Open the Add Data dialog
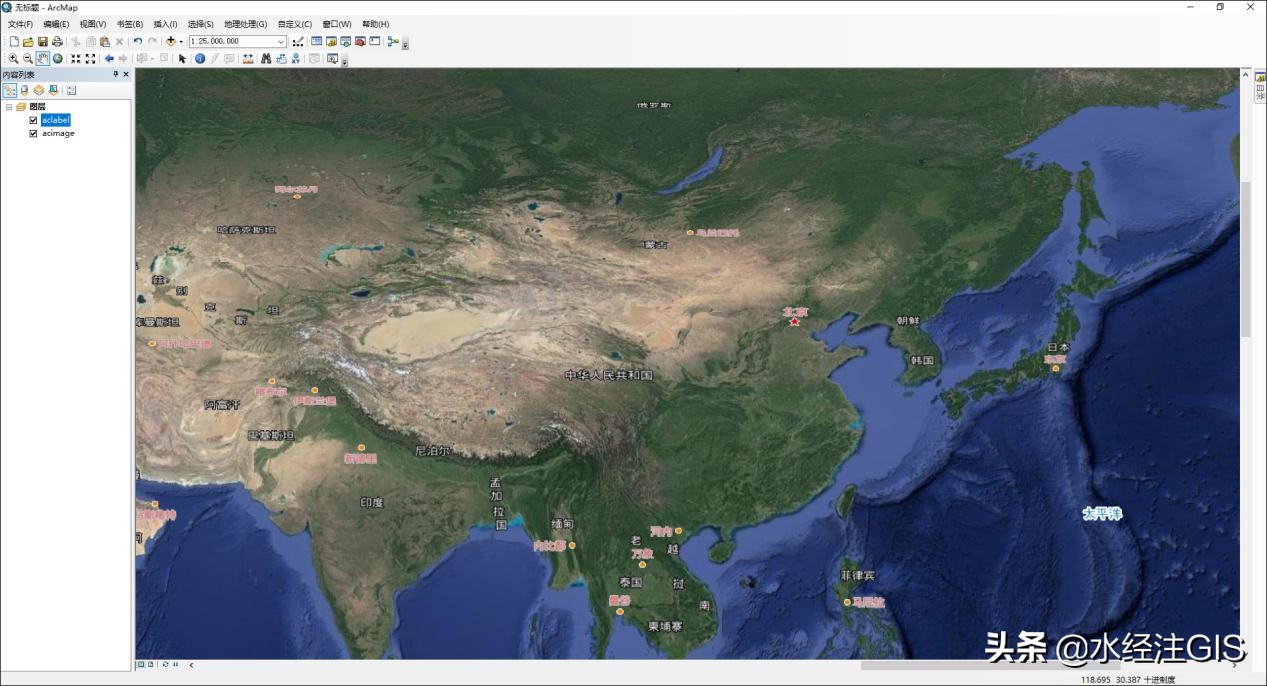The image size is (1267, 686). pyautogui.click(x=171, y=42)
